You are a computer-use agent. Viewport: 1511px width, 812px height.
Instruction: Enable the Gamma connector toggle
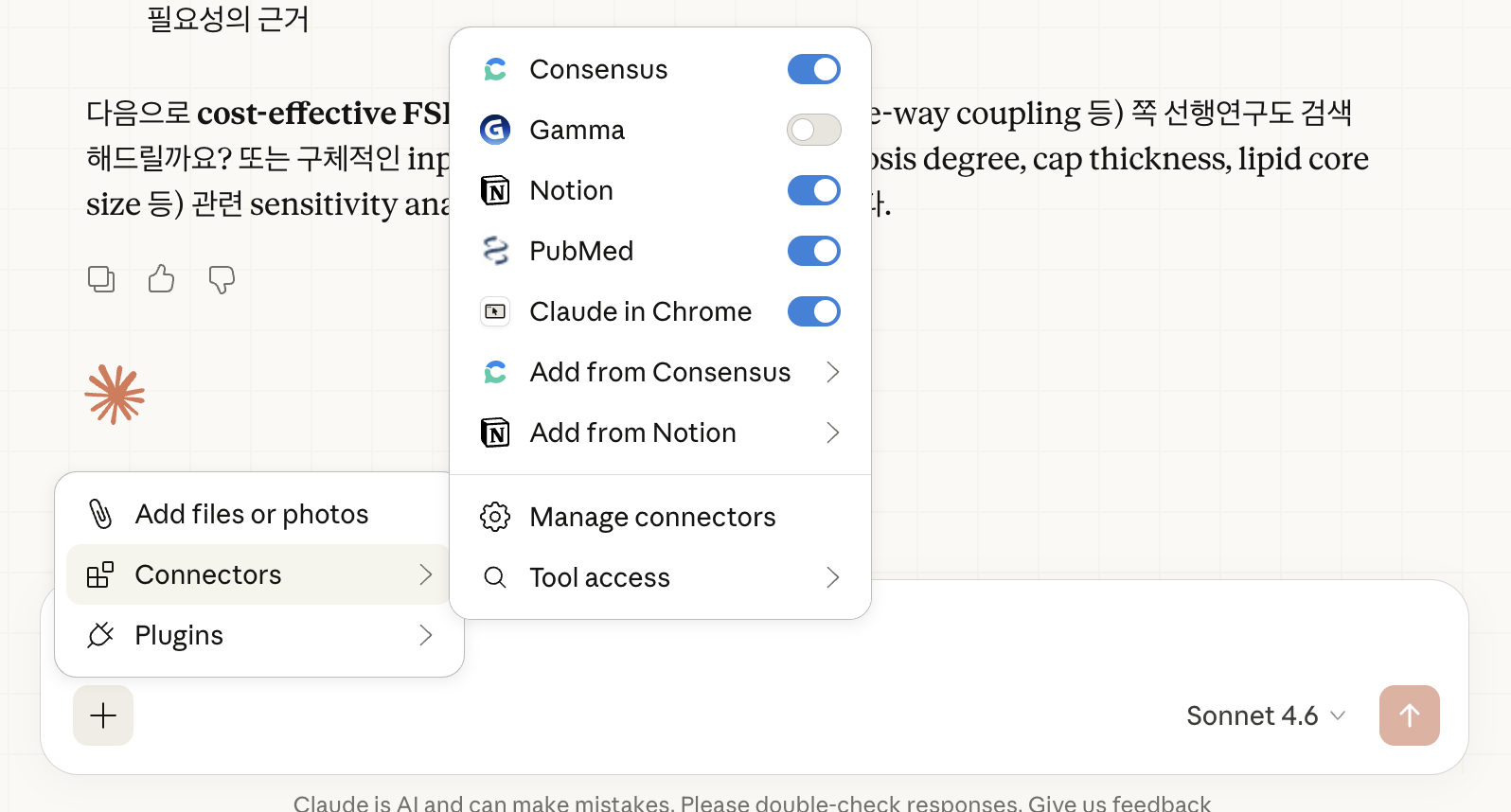click(814, 130)
